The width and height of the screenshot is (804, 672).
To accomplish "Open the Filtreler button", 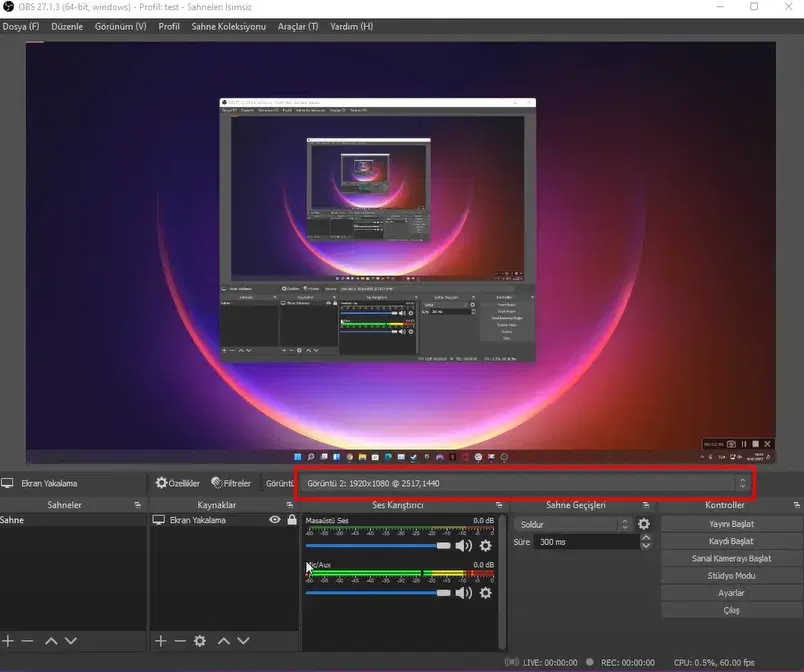I will [231, 483].
